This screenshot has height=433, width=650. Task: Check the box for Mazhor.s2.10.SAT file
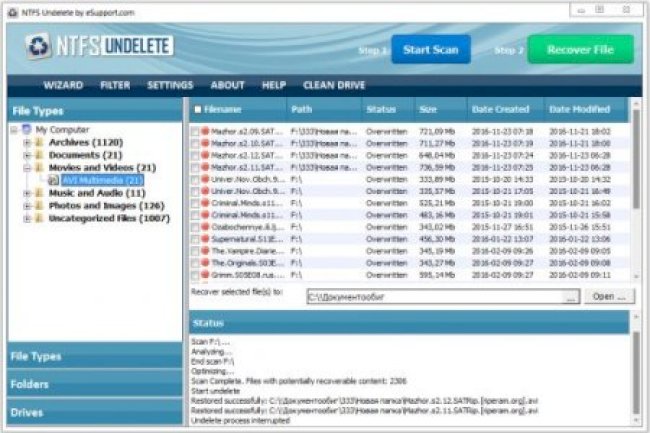pyautogui.click(x=195, y=144)
